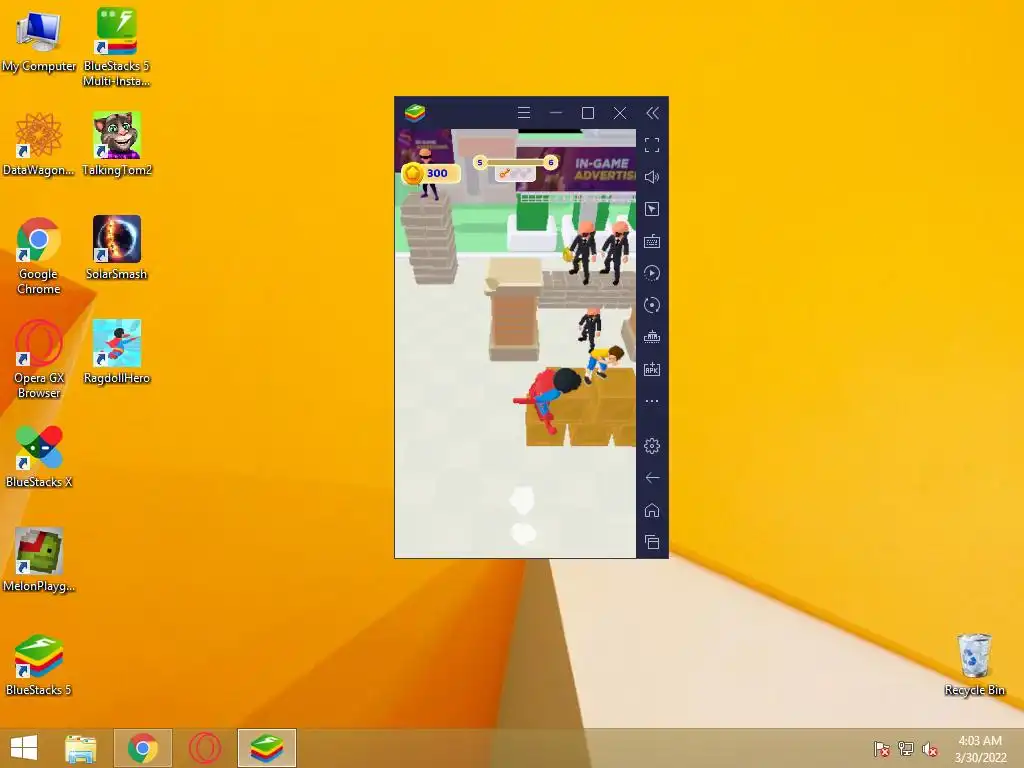The height and width of the screenshot is (768, 1024).
Task: Open the clock showing 4:03 AM
Action: coord(980,748)
